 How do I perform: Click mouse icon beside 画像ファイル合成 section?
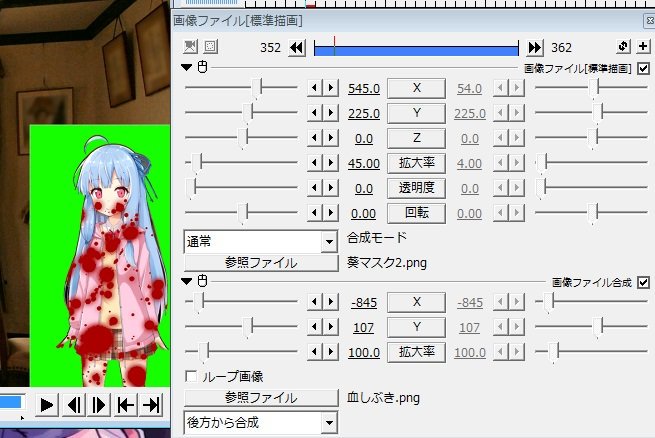click(202, 281)
